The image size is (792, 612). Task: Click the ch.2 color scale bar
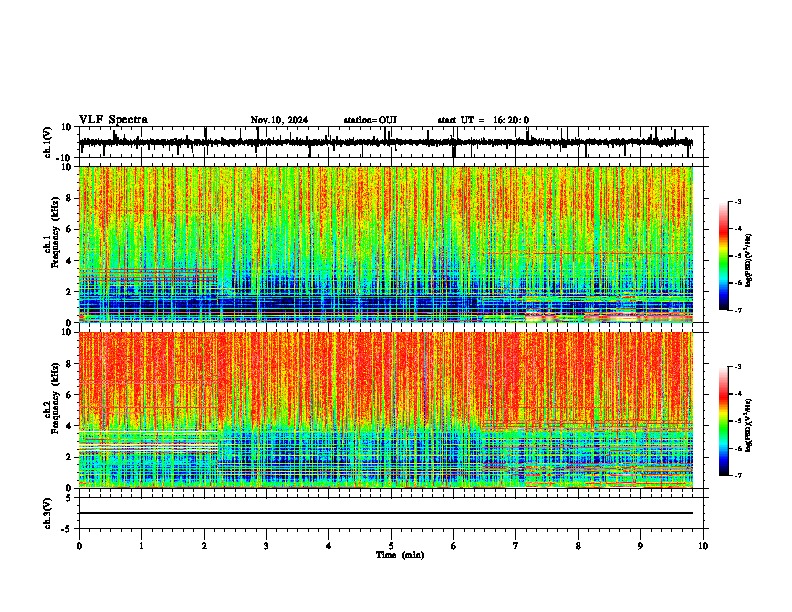pyautogui.click(x=724, y=421)
